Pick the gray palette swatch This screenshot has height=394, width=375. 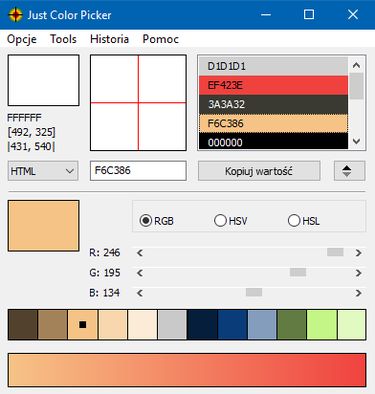pyautogui.click(x=172, y=324)
